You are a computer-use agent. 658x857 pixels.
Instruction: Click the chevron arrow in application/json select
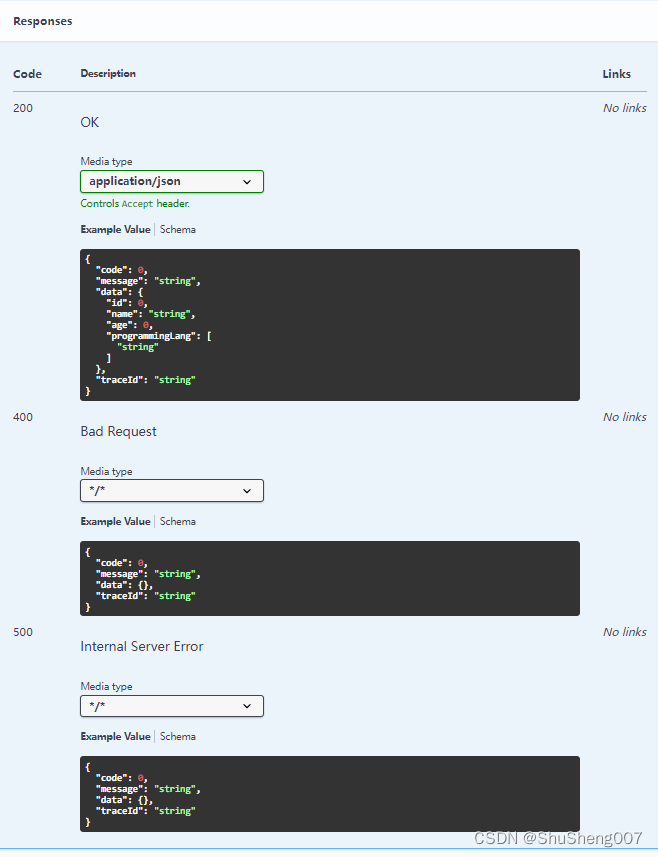pyautogui.click(x=247, y=182)
